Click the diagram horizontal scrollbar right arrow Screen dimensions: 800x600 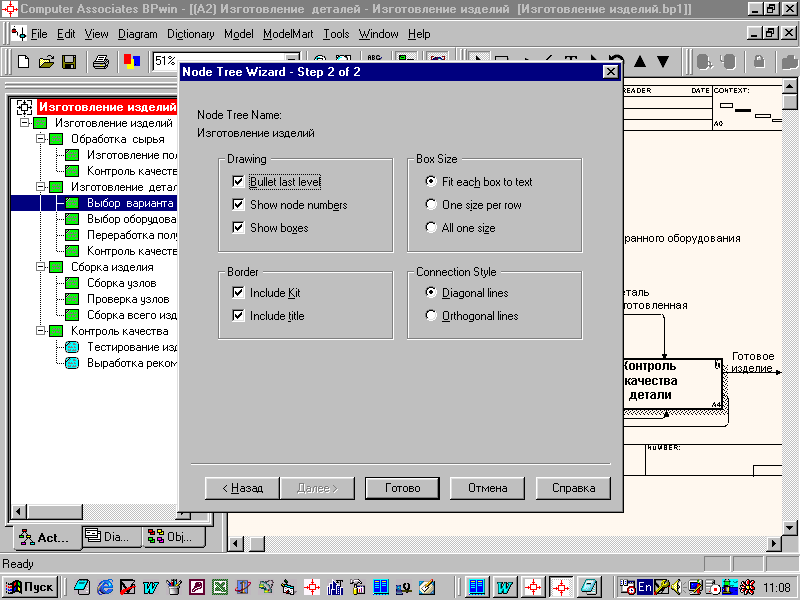click(x=773, y=543)
